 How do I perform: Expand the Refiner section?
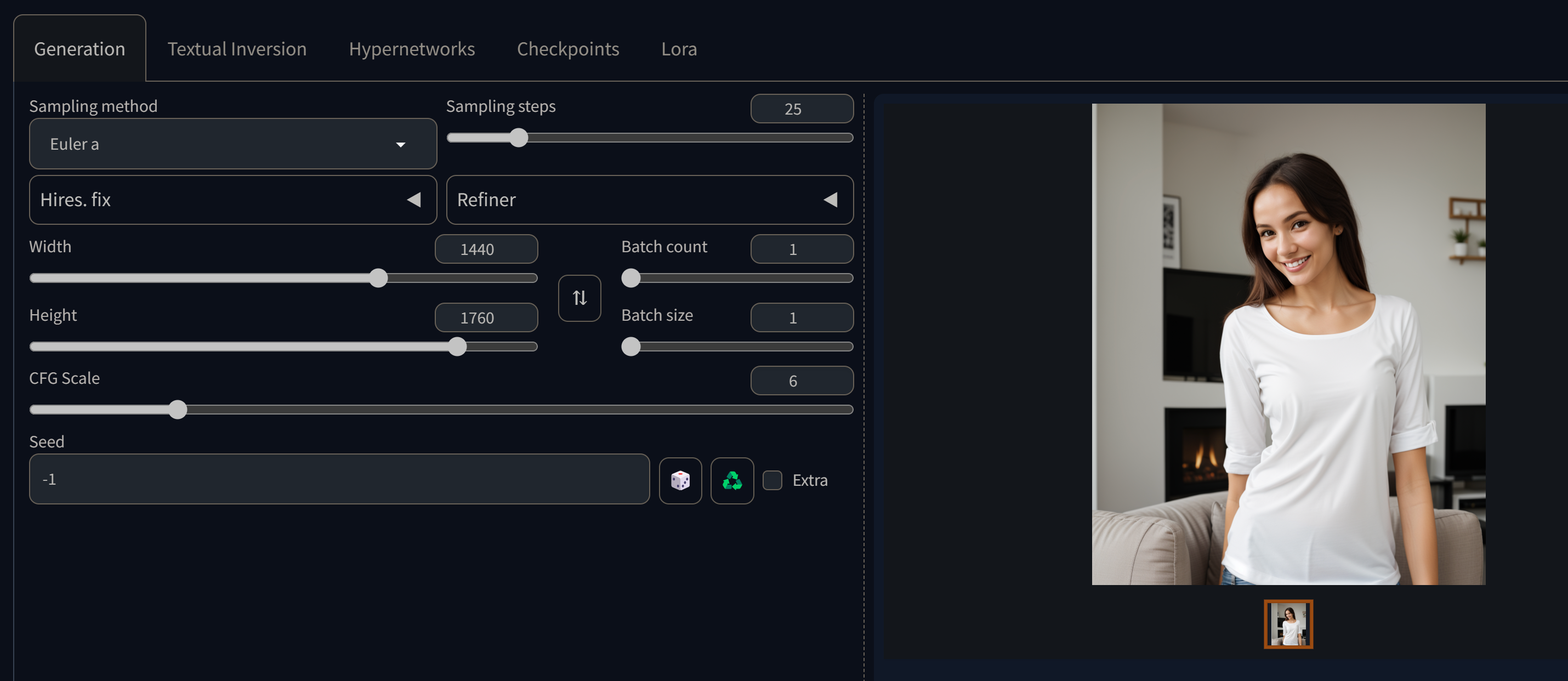[x=649, y=200]
